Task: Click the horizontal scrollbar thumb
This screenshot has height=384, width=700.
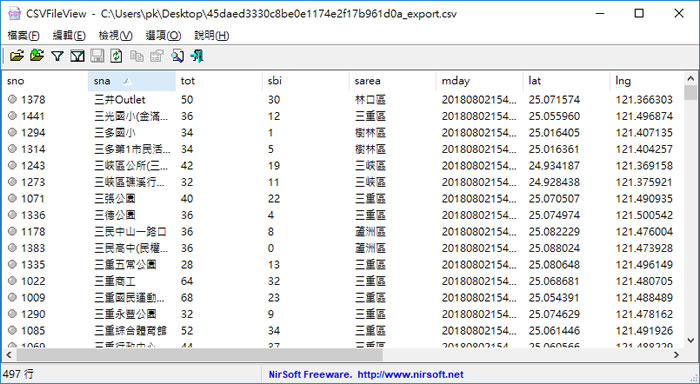Action: 200,355
